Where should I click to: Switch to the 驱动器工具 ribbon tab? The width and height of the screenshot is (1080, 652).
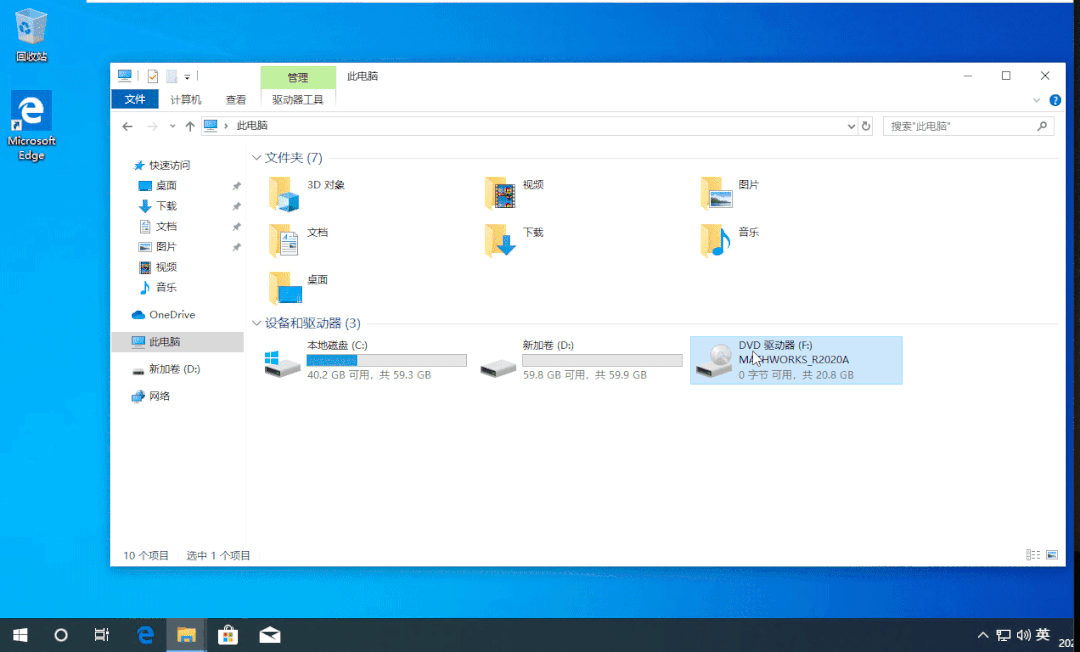[298, 100]
